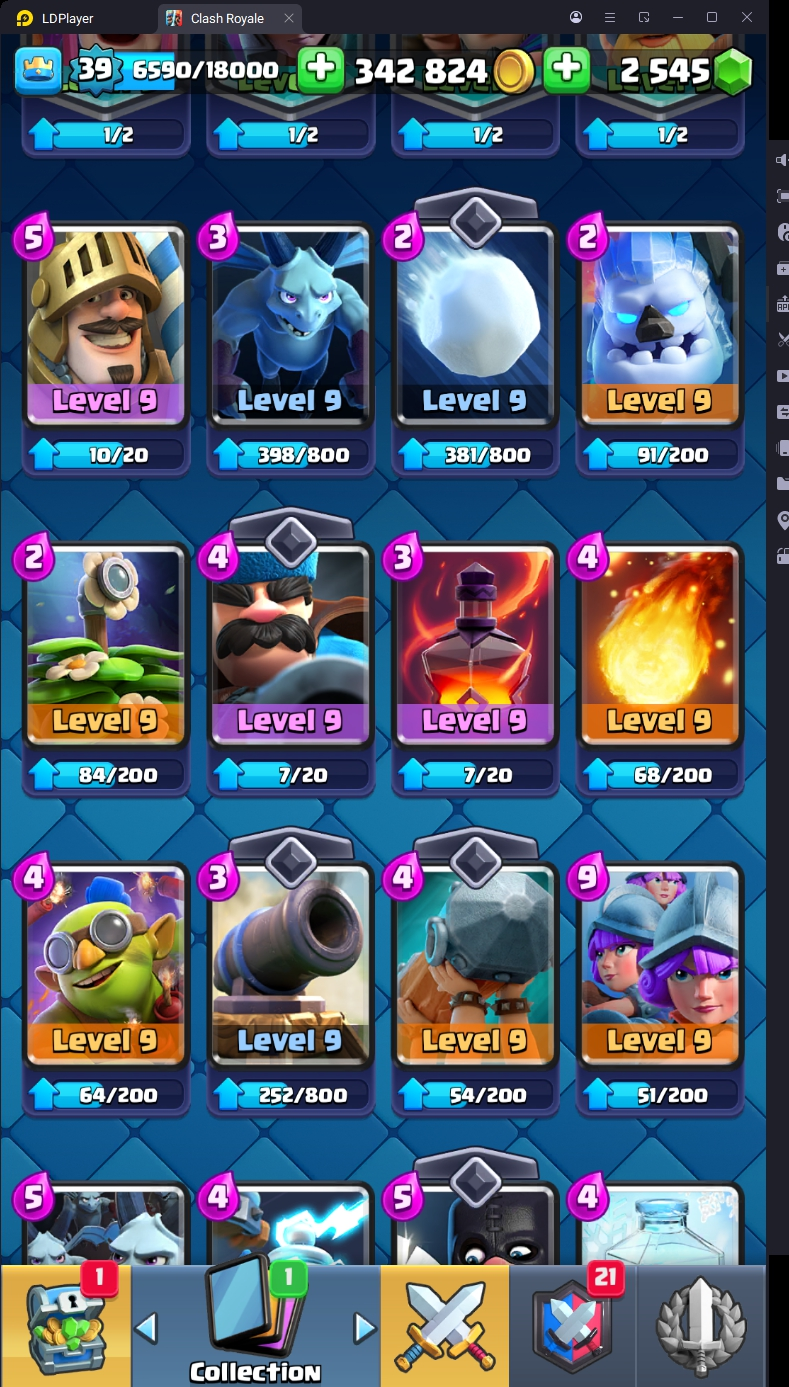Tap the King level 39 star badge

tap(95, 69)
